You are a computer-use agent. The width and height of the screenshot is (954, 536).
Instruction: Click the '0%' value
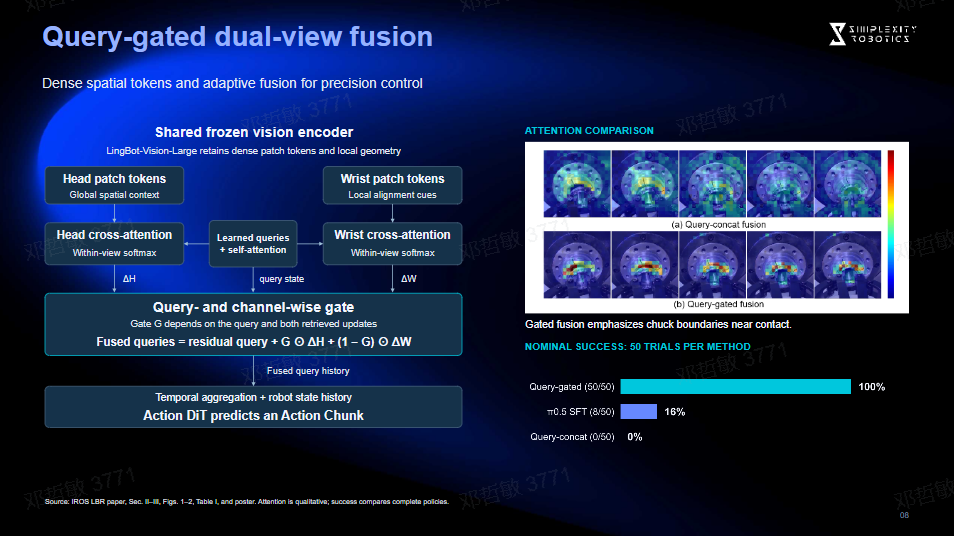click(x=635, y=437)
